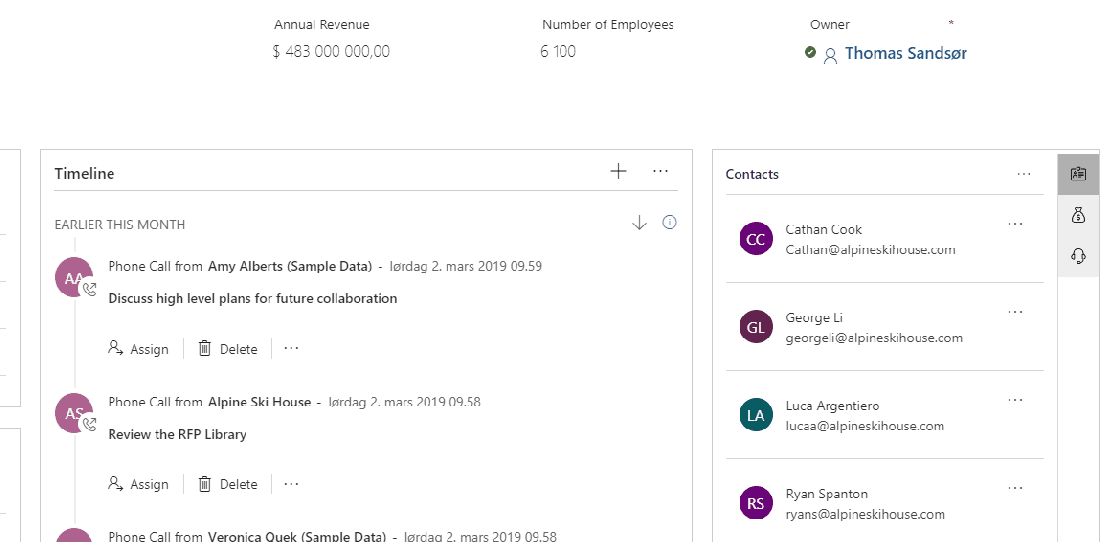Switch to Opportunities money bag tab
The image size is (1100, 542).
[1078, 215]
